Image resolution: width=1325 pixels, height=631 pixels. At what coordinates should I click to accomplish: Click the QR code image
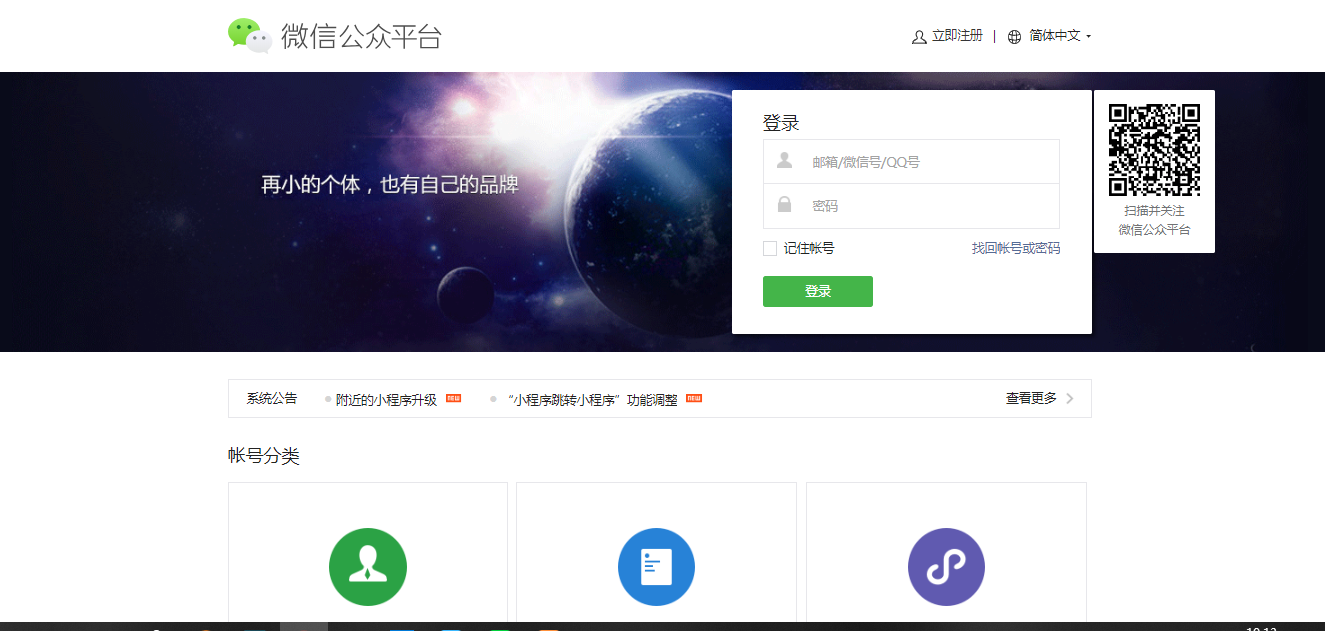[1154, 150]
